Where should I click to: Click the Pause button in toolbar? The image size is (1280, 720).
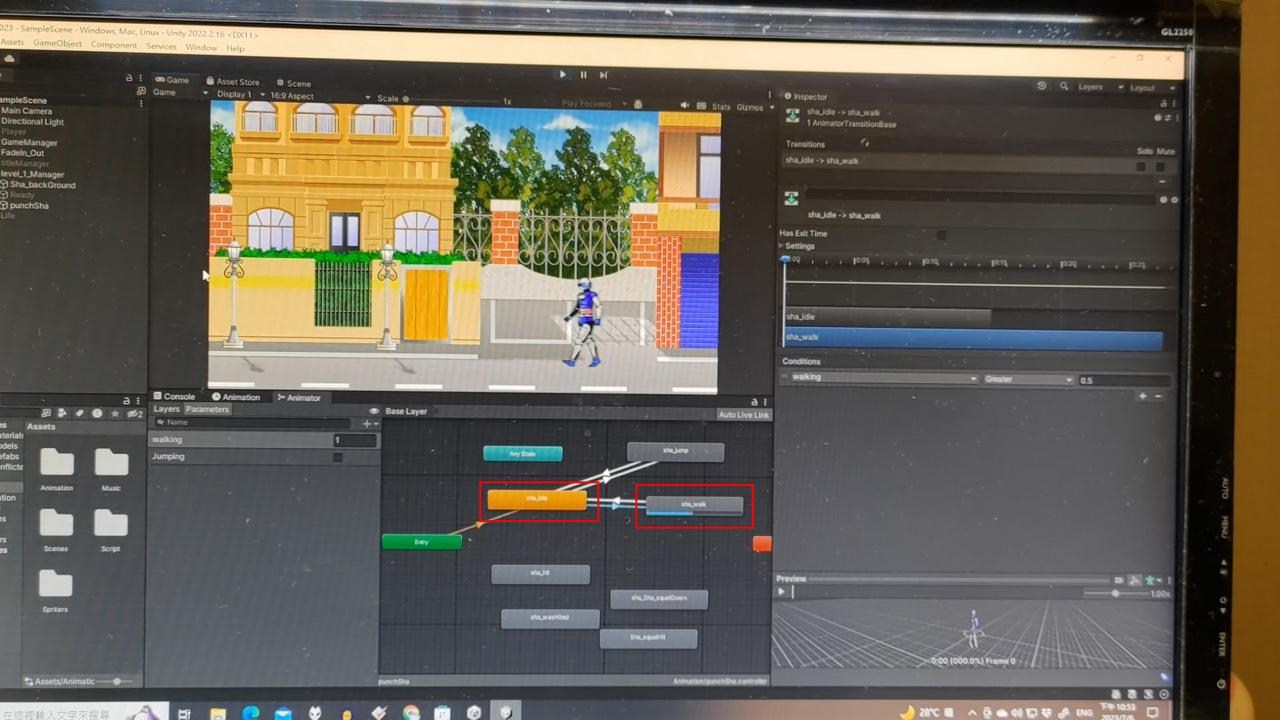[x=583, y=75]
